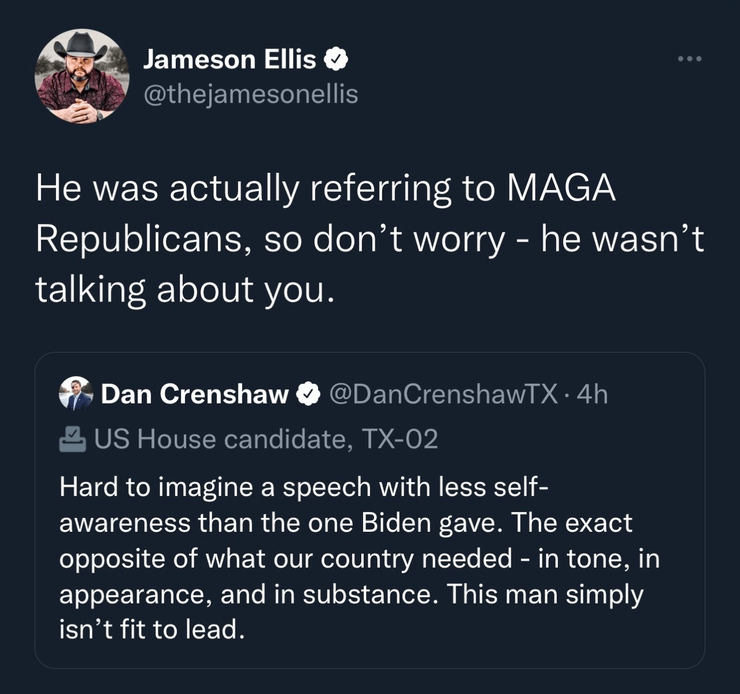This screenshot has height=694, width=740.
Task: Click the ballot box candidate icon
Action: [73, 438]
